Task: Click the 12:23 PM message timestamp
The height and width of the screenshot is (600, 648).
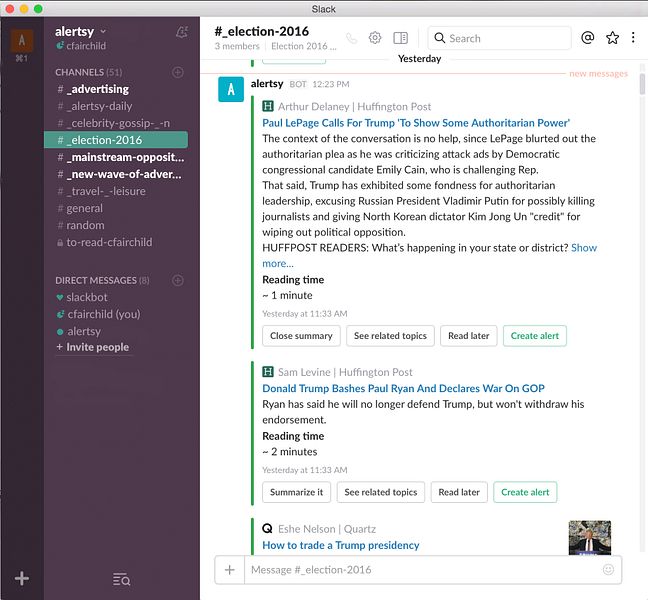Action: [331, 84]
